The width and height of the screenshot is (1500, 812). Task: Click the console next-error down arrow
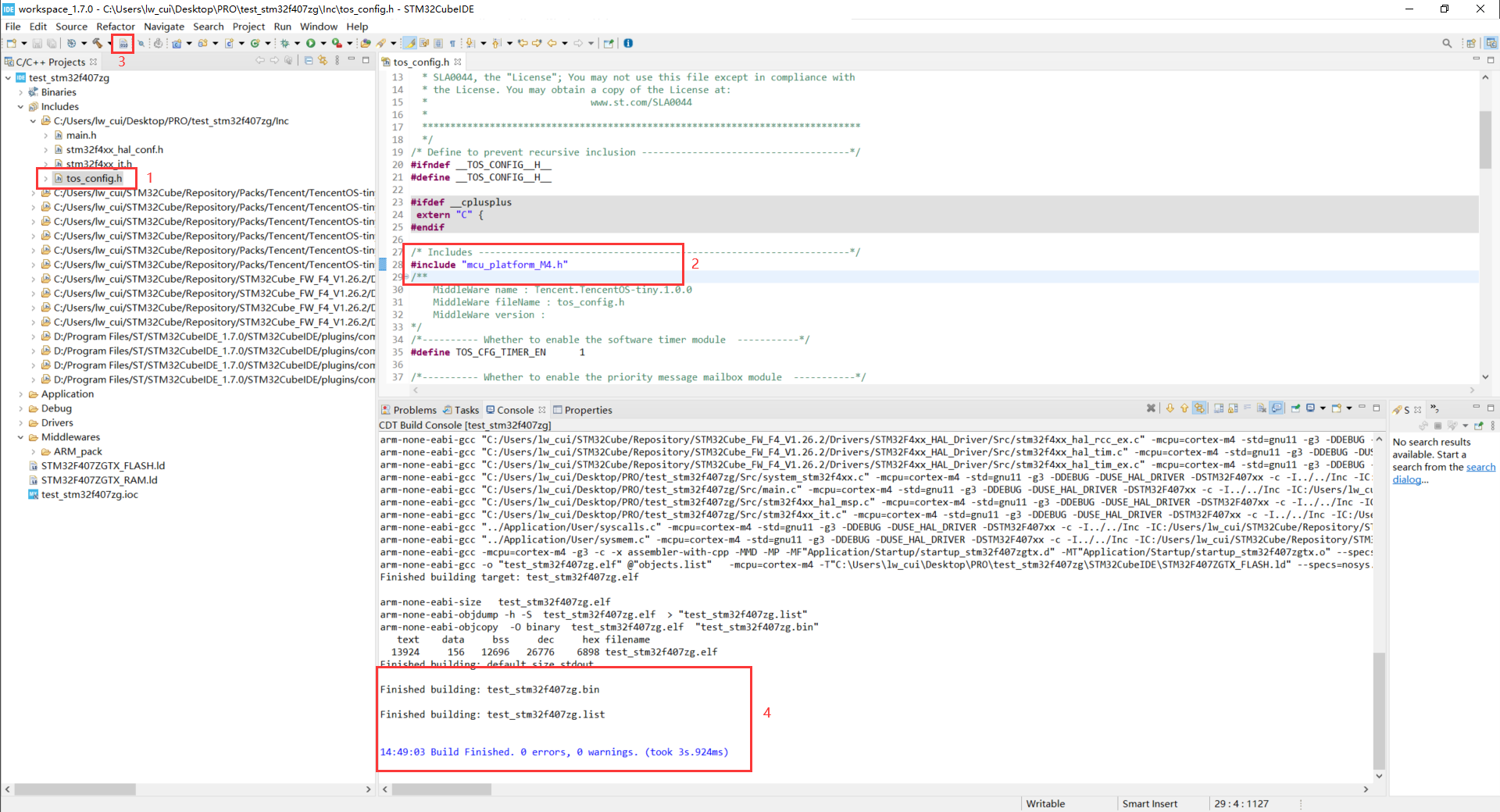point(1170,408)
